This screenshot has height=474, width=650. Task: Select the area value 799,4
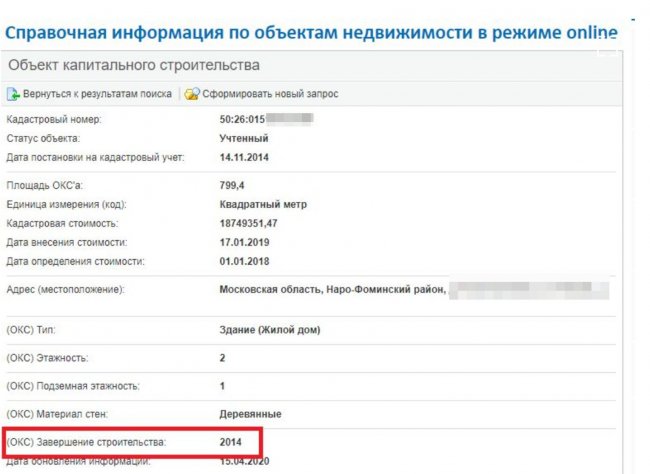(233, 186)
